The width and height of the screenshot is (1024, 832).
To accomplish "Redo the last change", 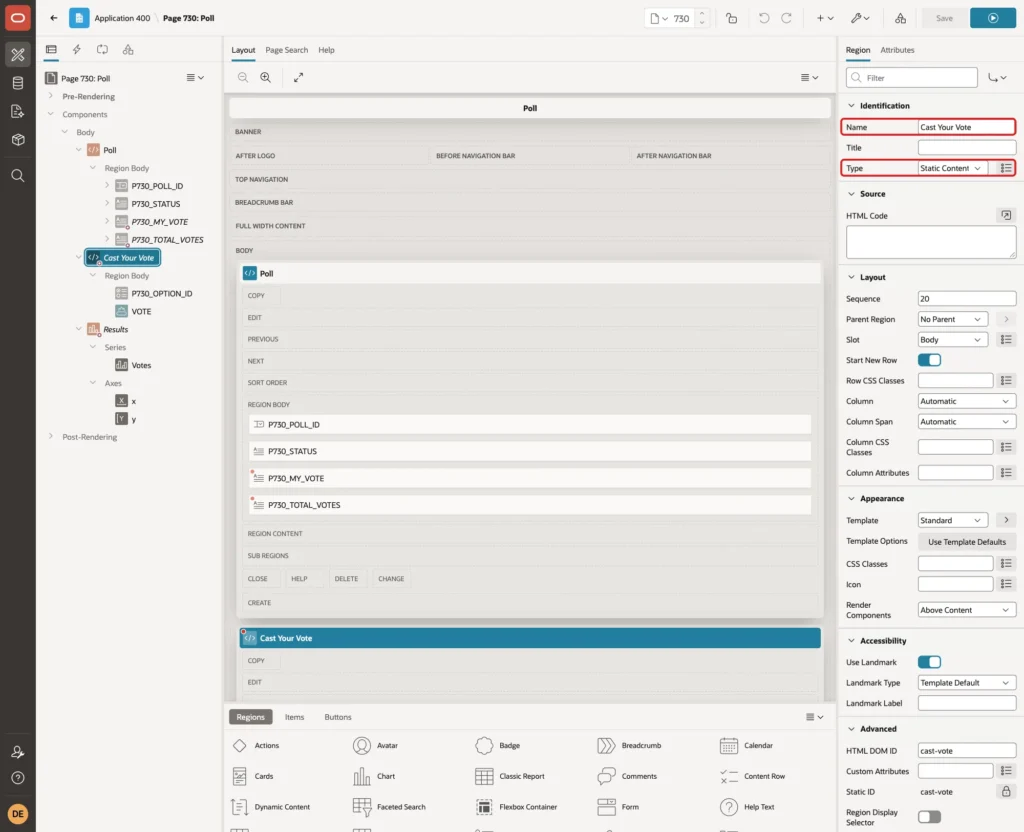I will pyautogui.click(x=786, y=18).
